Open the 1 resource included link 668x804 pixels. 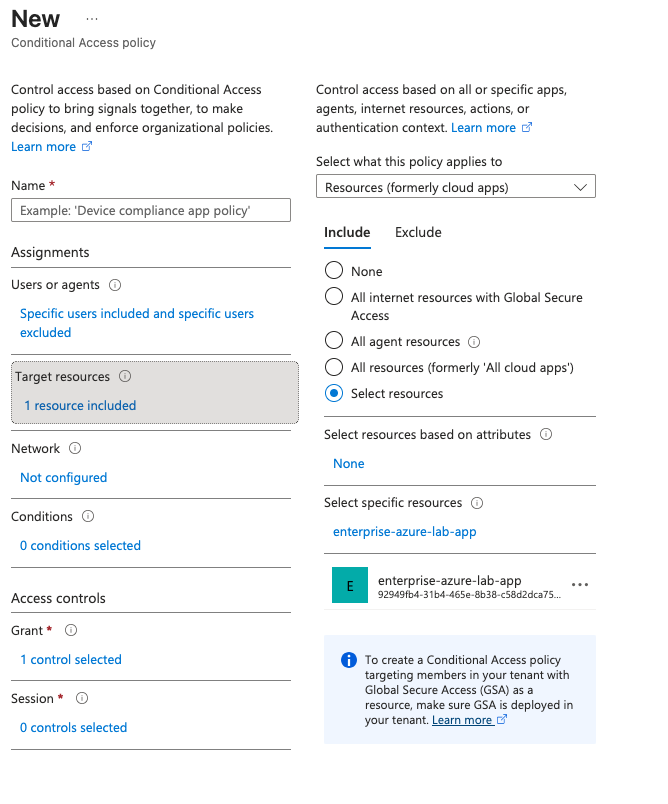(80, 406)
